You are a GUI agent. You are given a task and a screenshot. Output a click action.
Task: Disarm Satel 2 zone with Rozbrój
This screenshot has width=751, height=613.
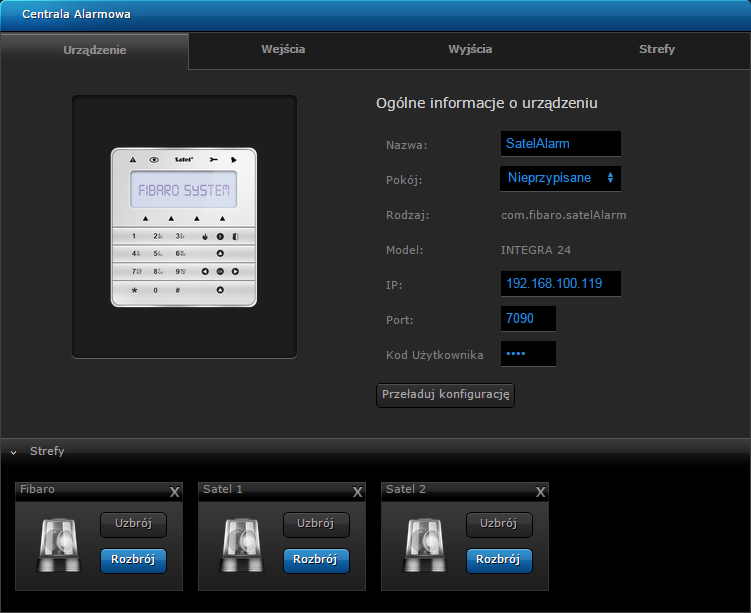pyautogui.click(x=499, y=560)
